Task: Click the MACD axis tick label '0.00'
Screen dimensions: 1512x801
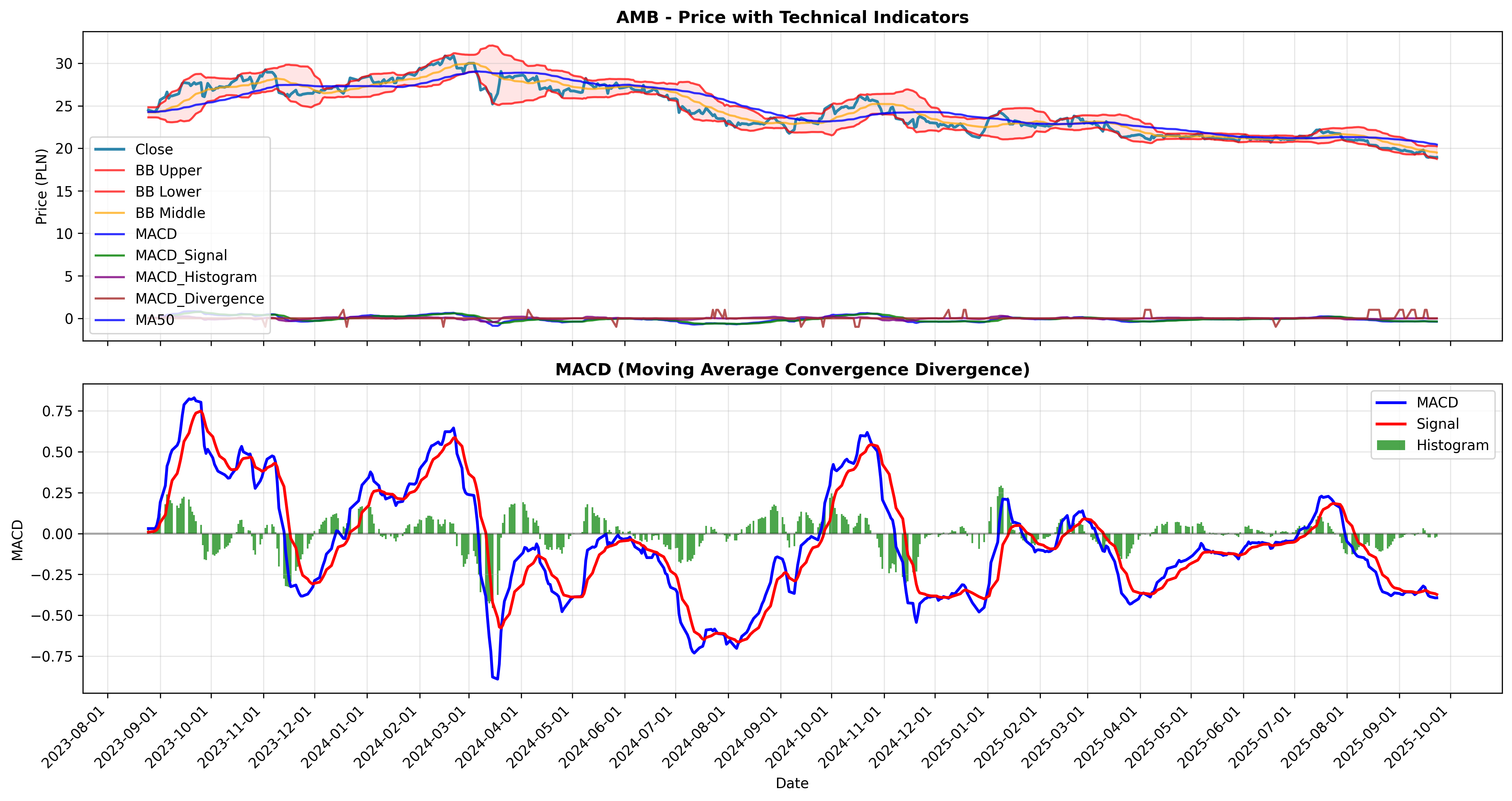Action: (58, 534)
